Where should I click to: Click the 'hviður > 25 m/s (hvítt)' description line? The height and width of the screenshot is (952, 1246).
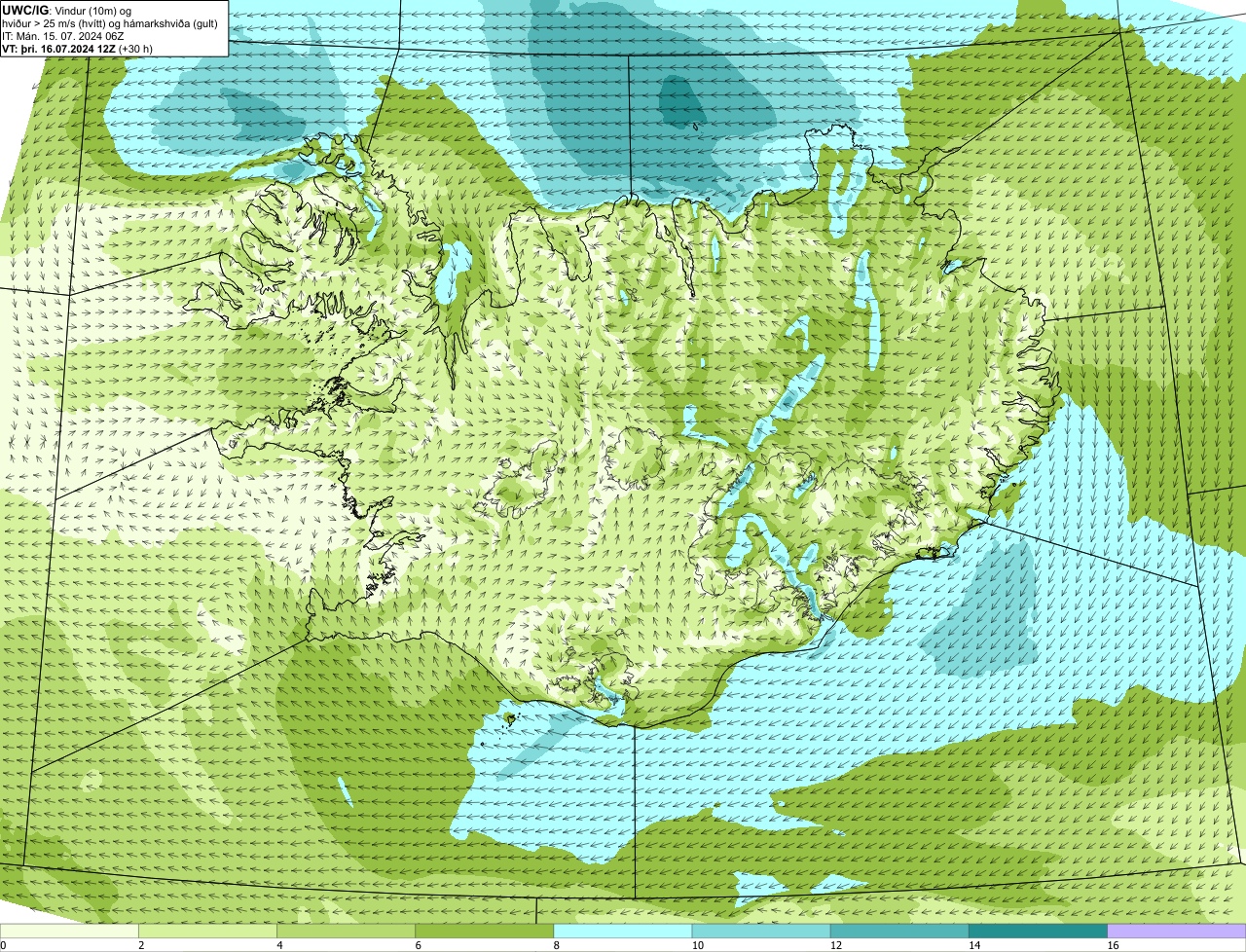tap(110, 23)
